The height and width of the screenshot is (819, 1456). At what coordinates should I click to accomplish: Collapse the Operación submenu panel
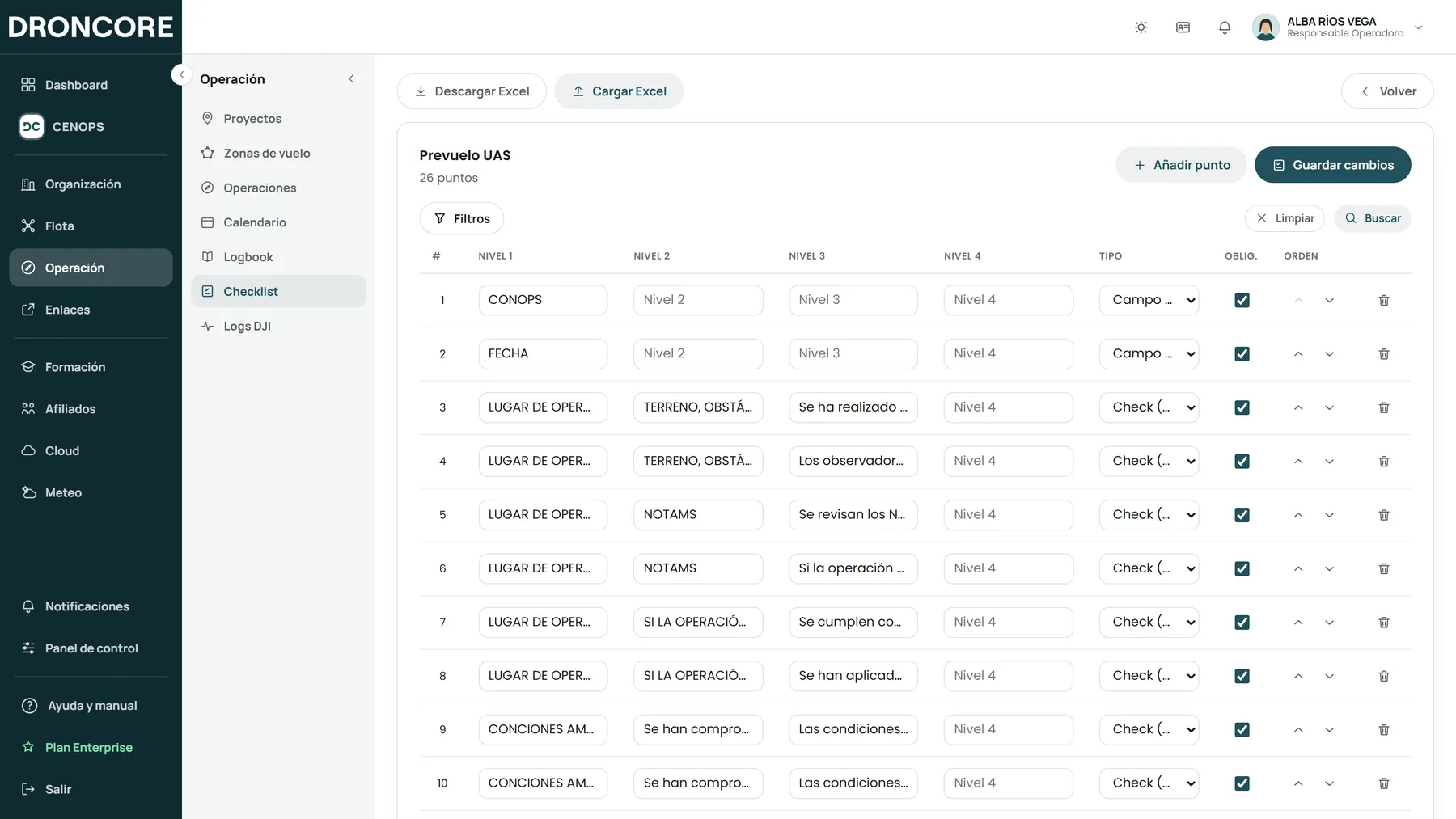351,78
